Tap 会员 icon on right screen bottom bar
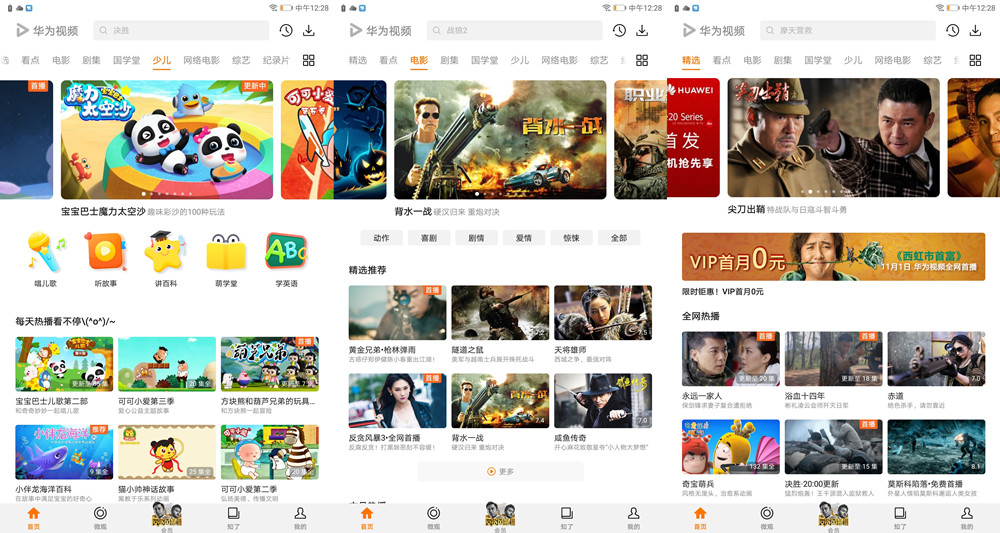1000x533 pixels. click(x=834, y=514)
